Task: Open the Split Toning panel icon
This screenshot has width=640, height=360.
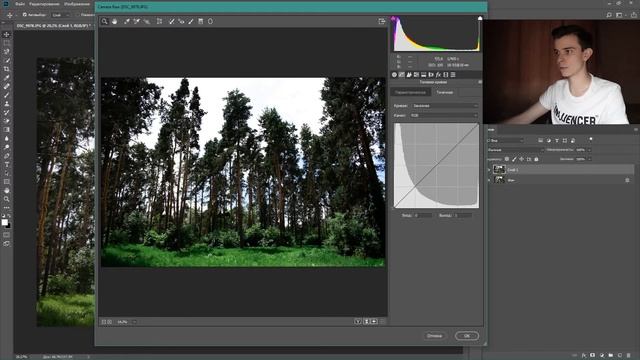Action: (424, 75)
